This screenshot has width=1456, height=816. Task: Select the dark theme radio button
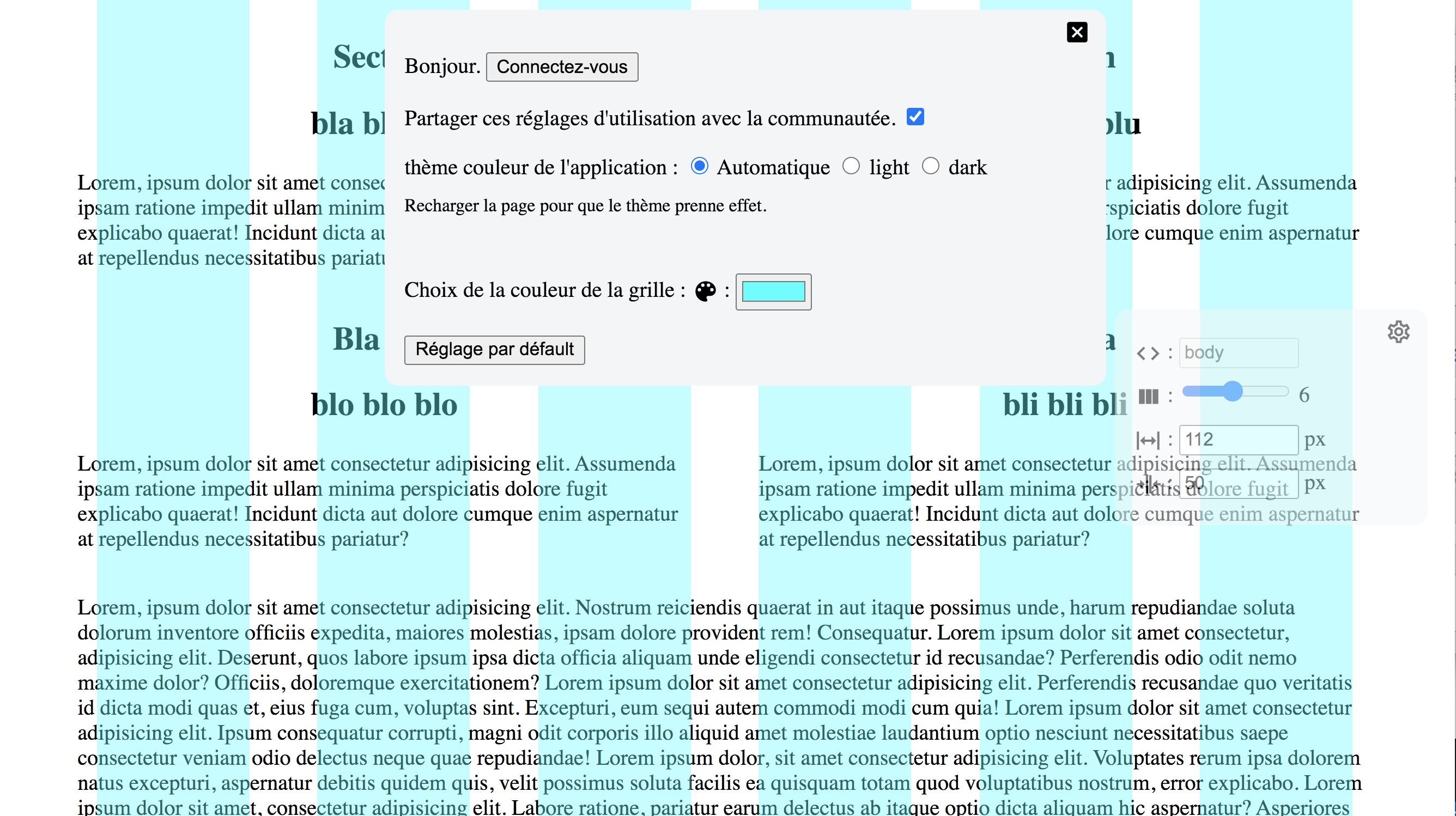(930, 166)
